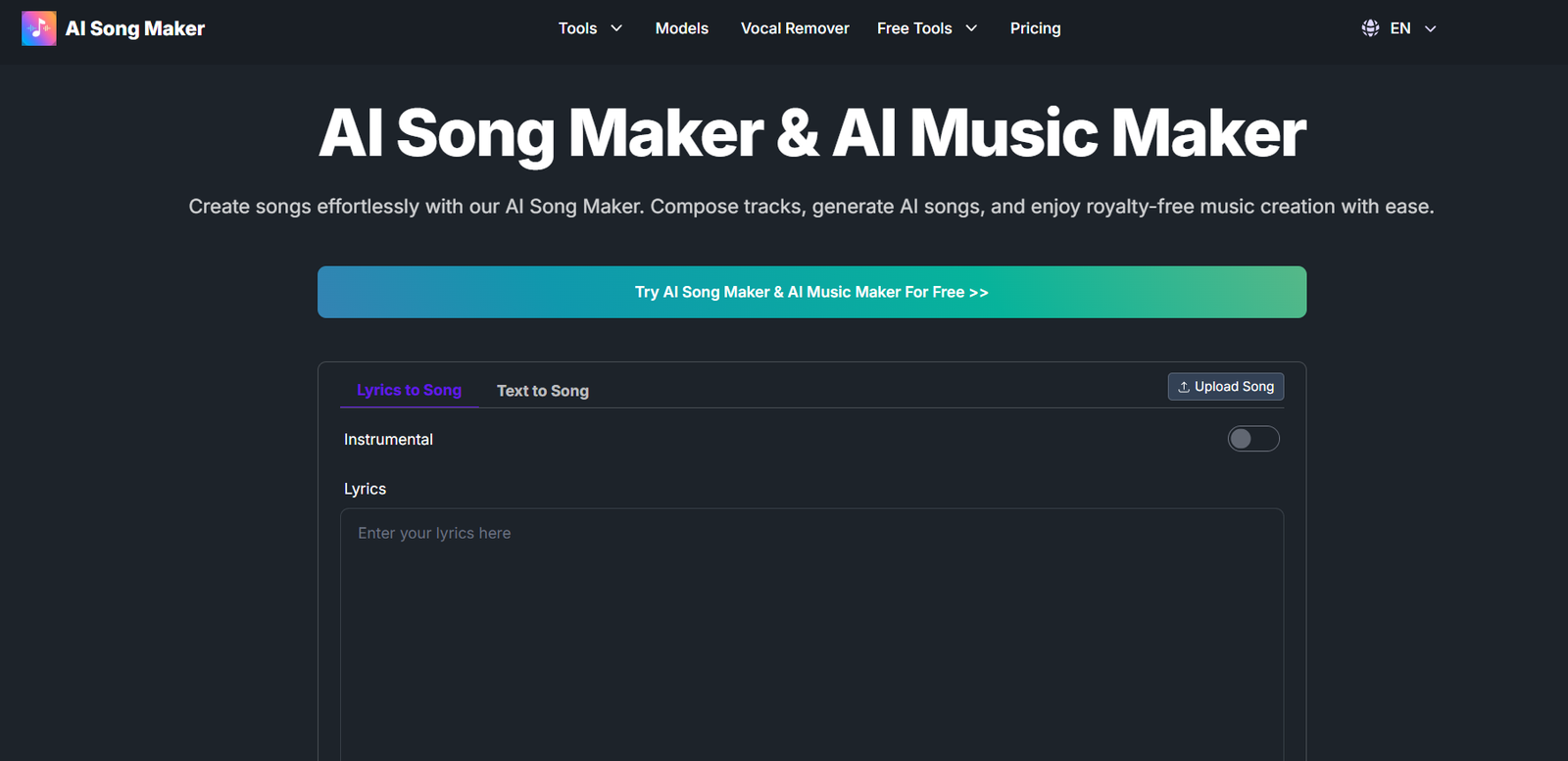
Task: Switch to the Text to Song tab
Action: (542, 391)
